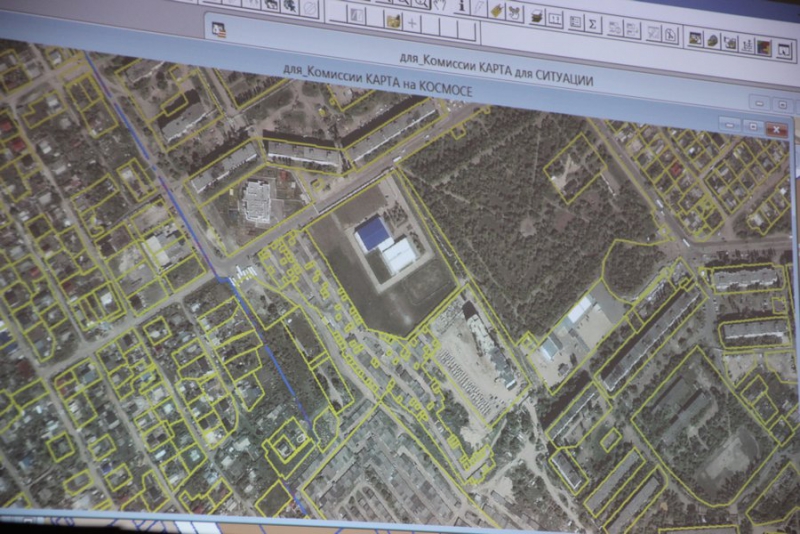Click the blue-roofed building on the map
Image resolution: width=800 pixels, height=534 pixels.
[374, 233]
